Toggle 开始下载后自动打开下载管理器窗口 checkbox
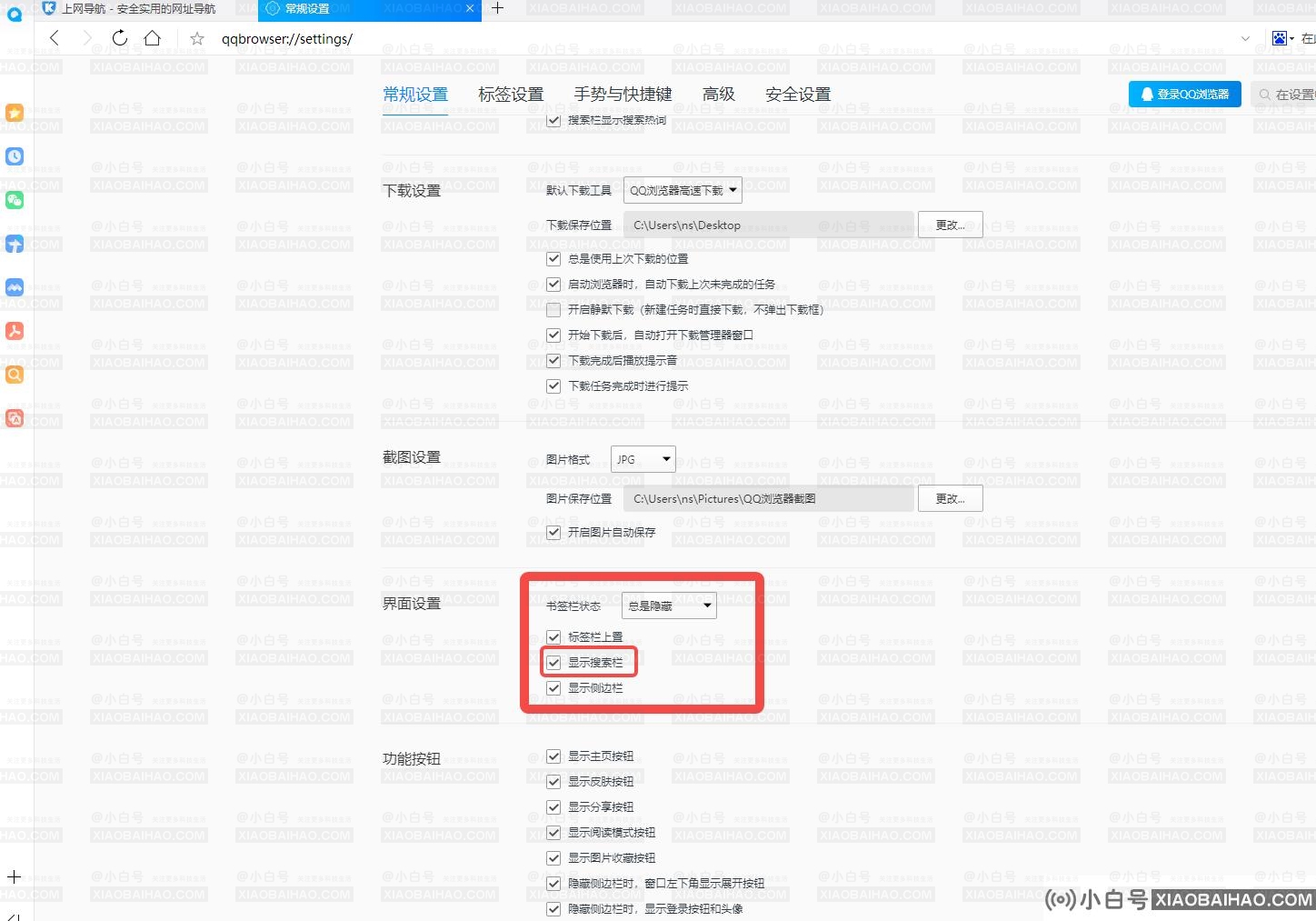This screenshot has height=921, width=1316. [553, 335]
